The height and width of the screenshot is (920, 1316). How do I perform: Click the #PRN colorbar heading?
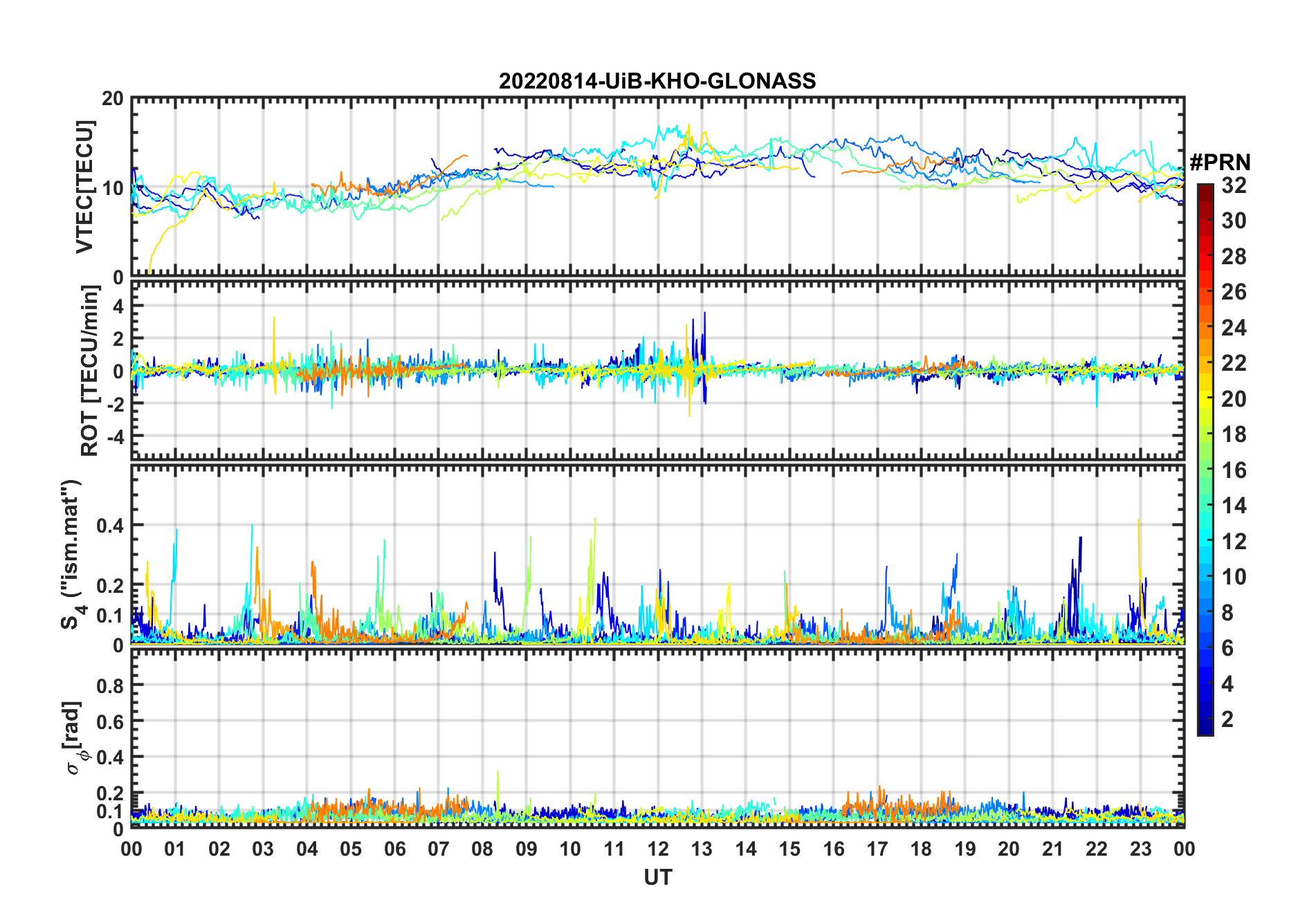[x=1220, y=163]
